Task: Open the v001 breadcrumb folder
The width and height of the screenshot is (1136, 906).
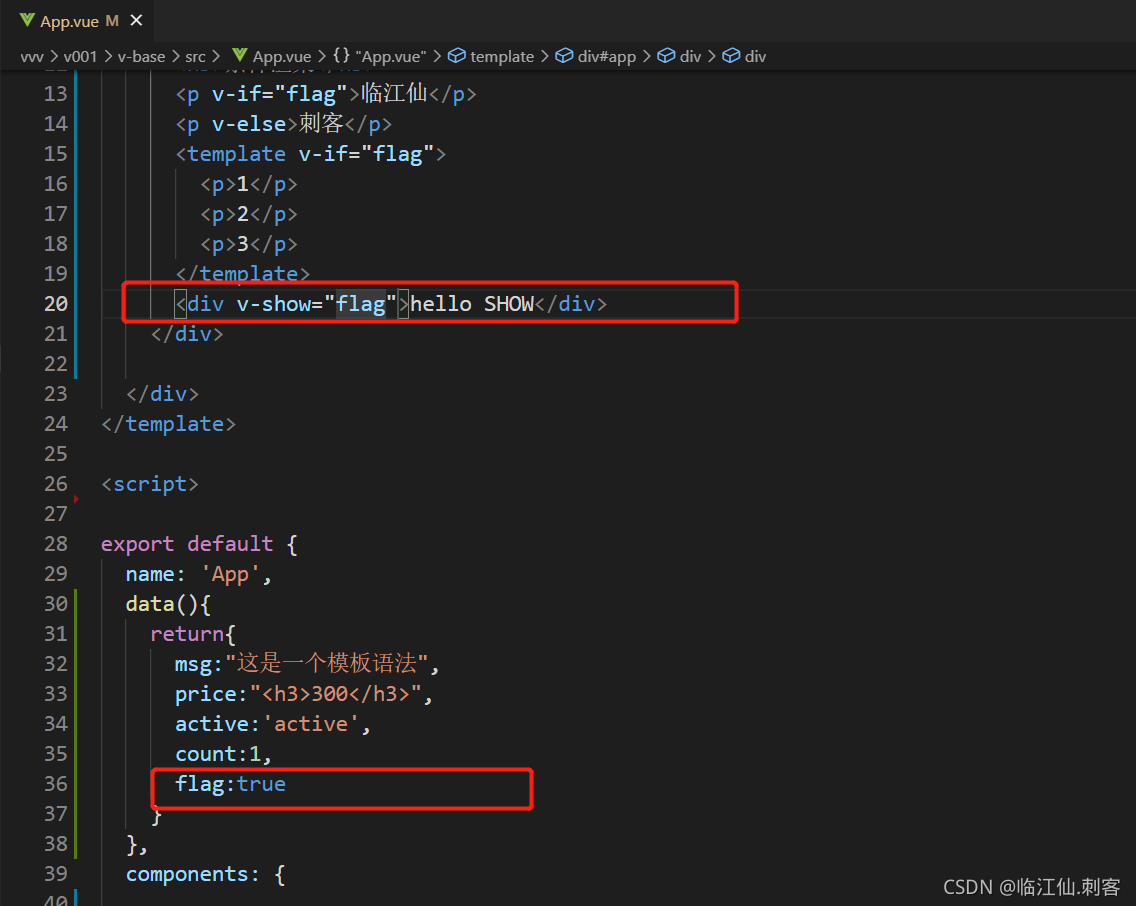Action: click(x=80, y=56)
